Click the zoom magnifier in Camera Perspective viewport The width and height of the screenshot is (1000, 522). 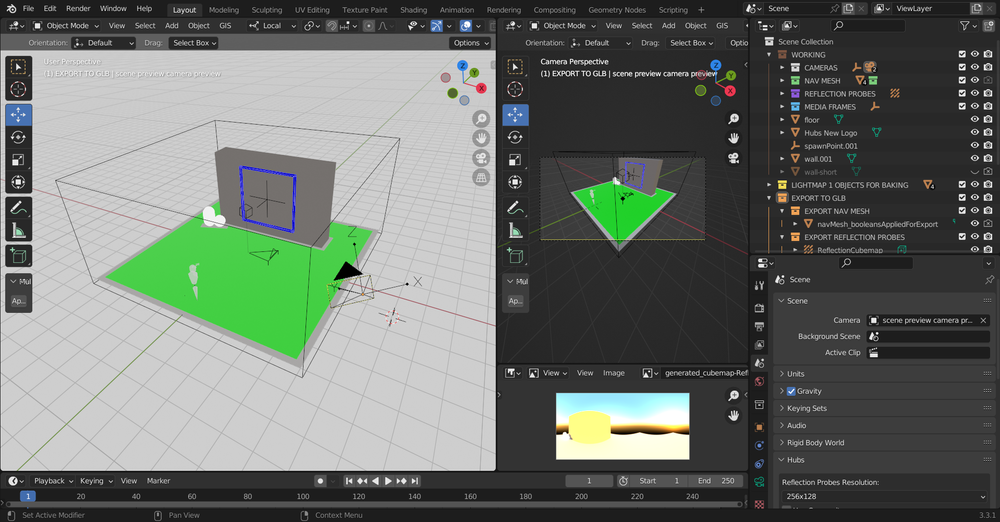(x=734, y=119)
